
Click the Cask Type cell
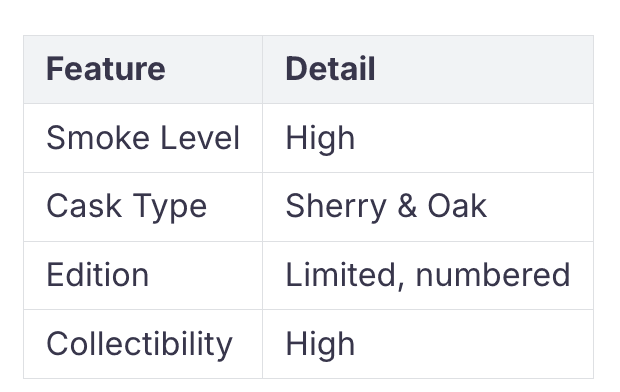point(143,207)
